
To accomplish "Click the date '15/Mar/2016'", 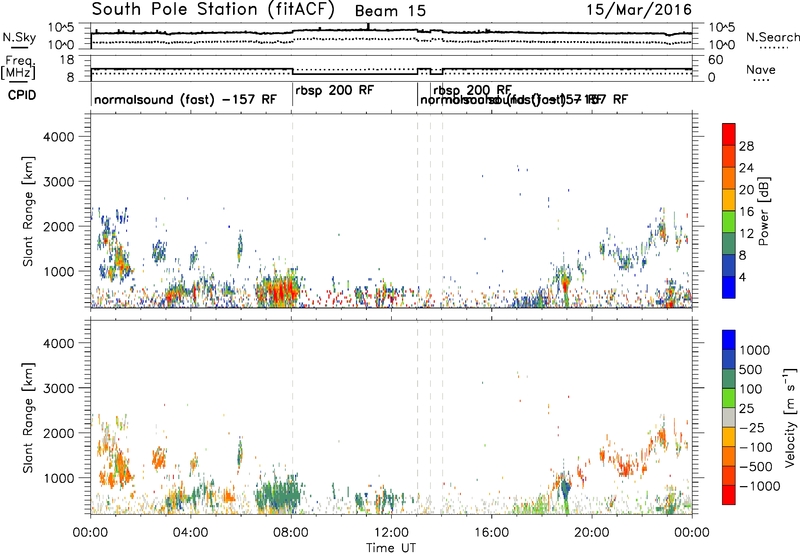I will pos(639,10).
